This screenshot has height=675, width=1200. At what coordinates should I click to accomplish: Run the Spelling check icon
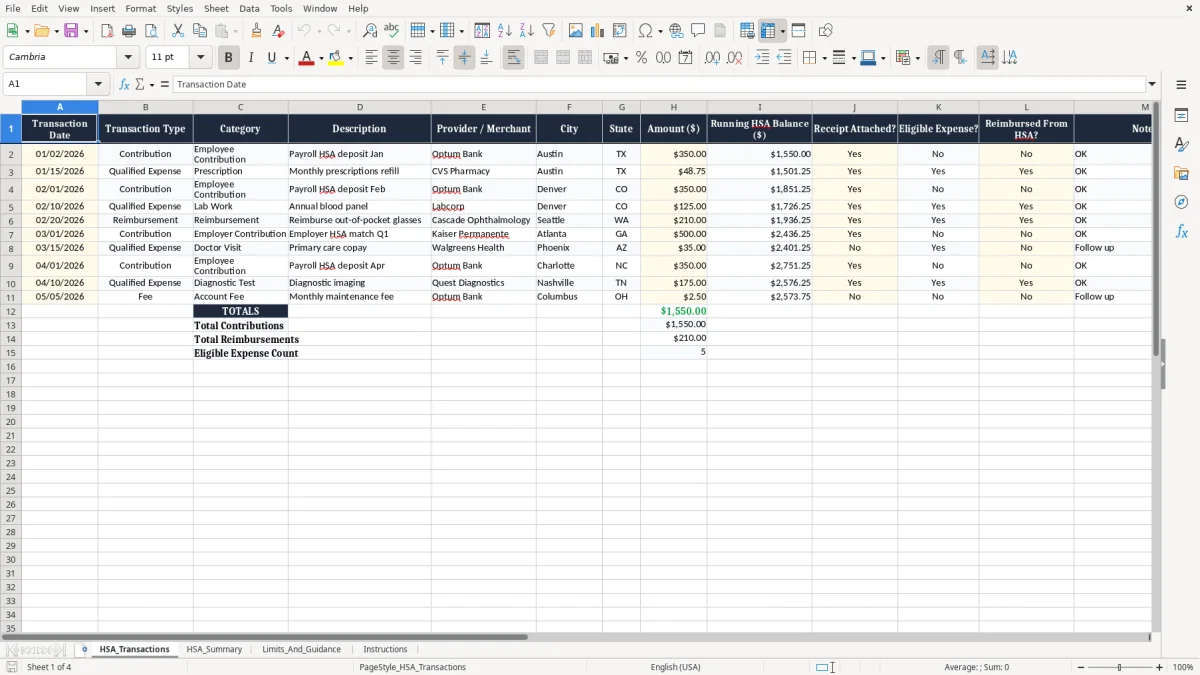392,31
